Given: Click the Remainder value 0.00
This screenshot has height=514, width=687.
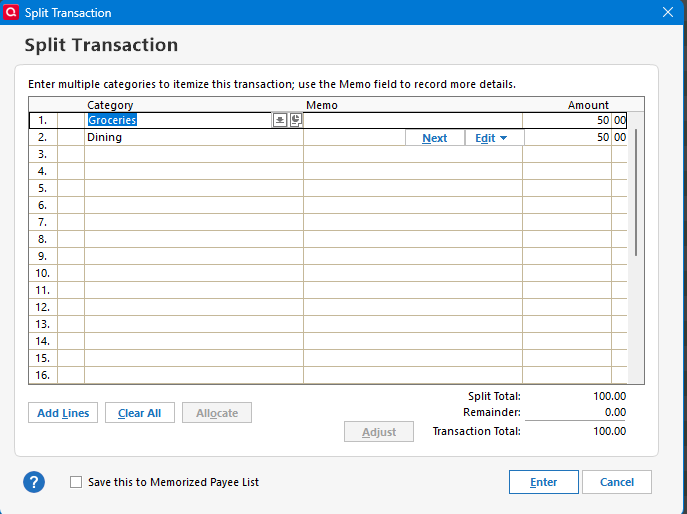Looking at the screenshot, I should click(x=615, y=412).
